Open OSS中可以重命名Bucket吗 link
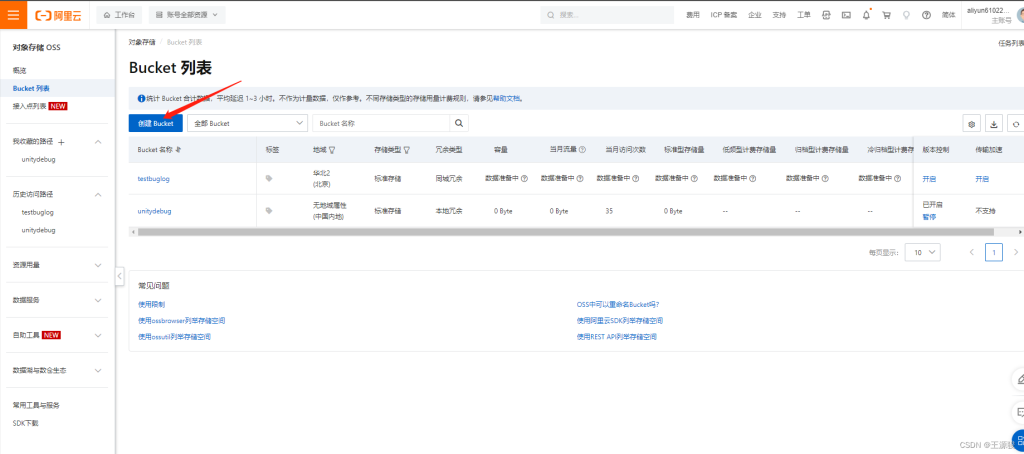Screen dimensions: 1024x454 point(618,304)
